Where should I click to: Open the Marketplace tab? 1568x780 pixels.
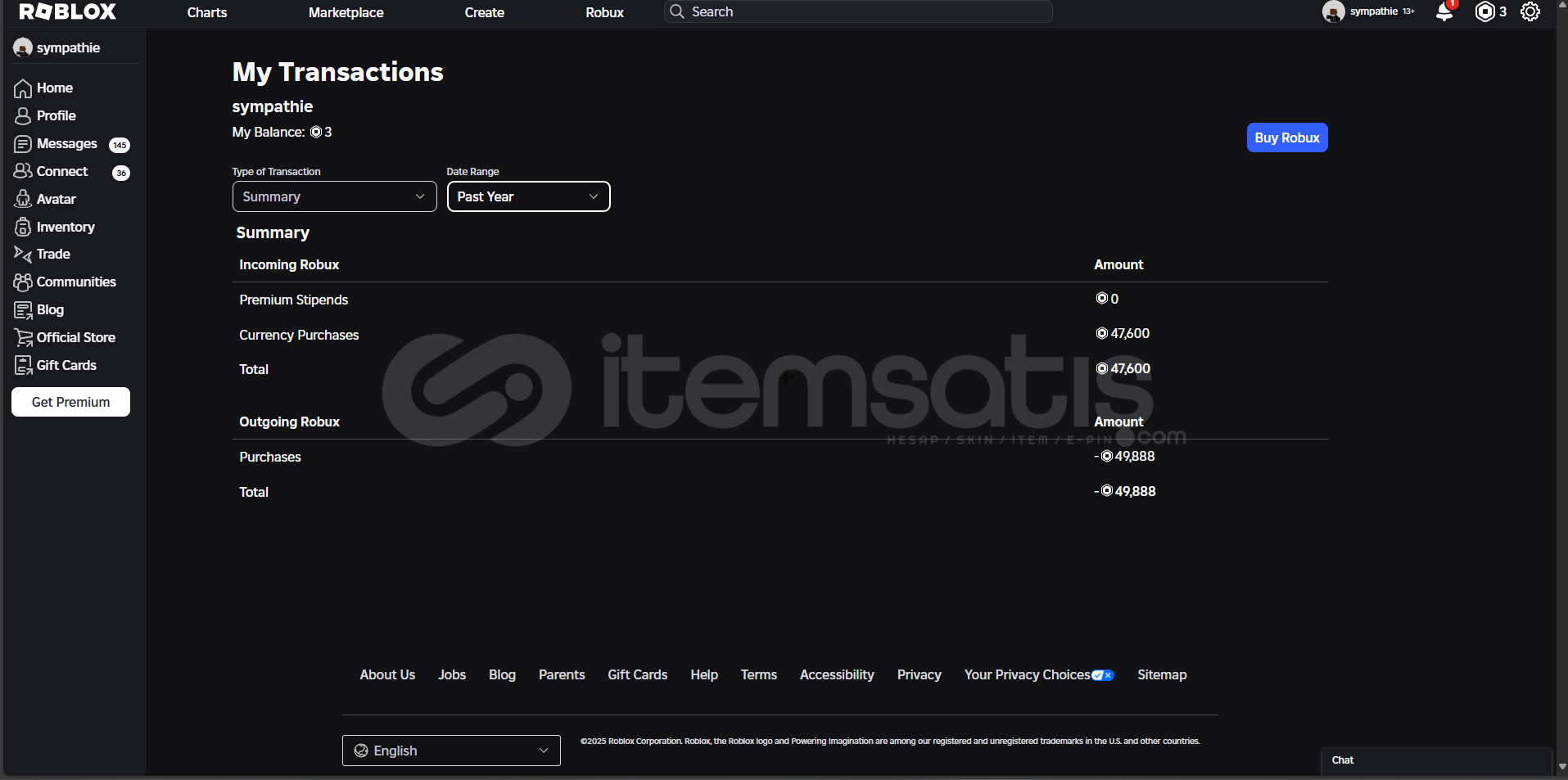346,12
